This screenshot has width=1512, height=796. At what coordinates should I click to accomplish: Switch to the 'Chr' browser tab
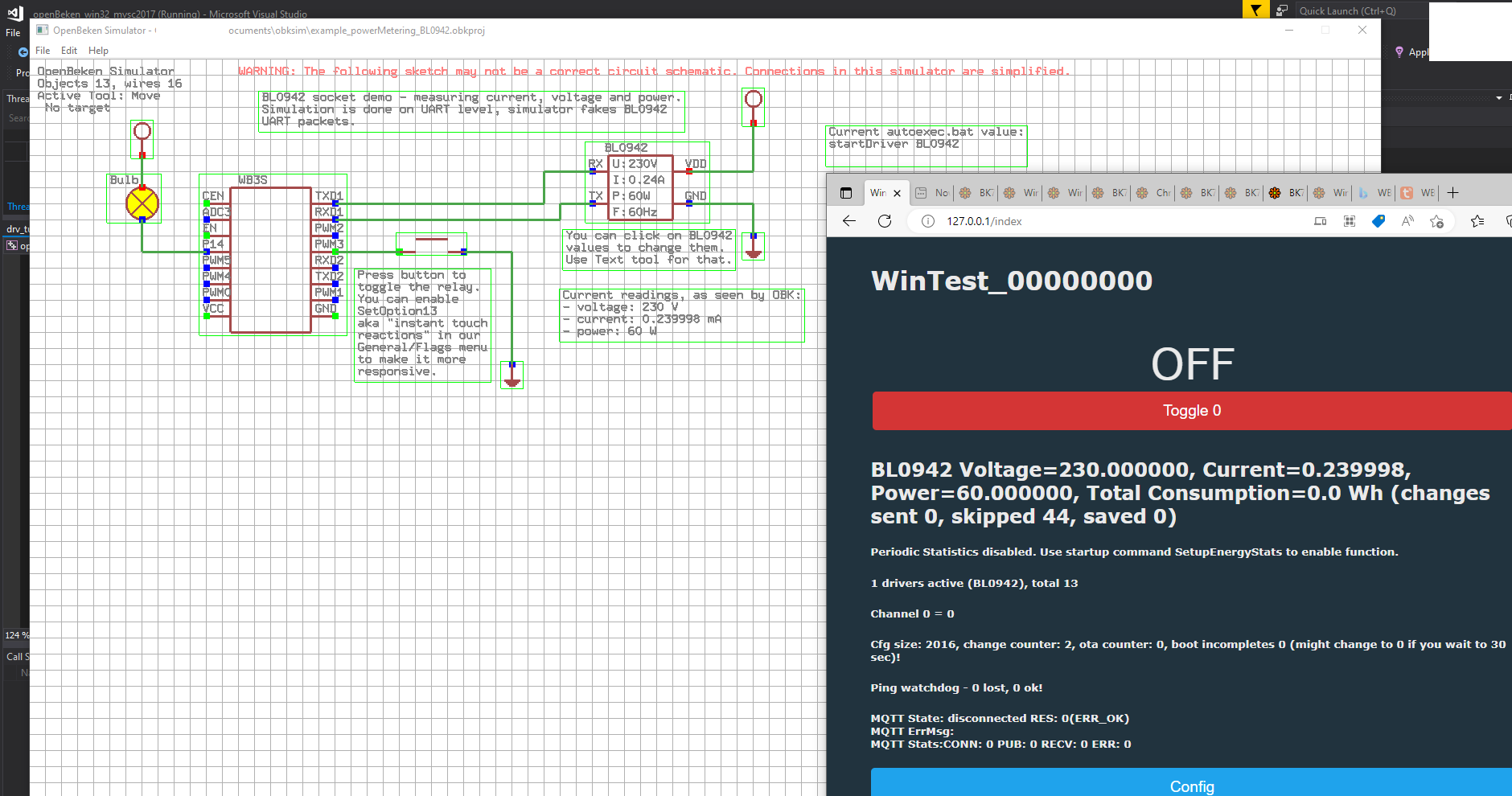click(1153, 193)
